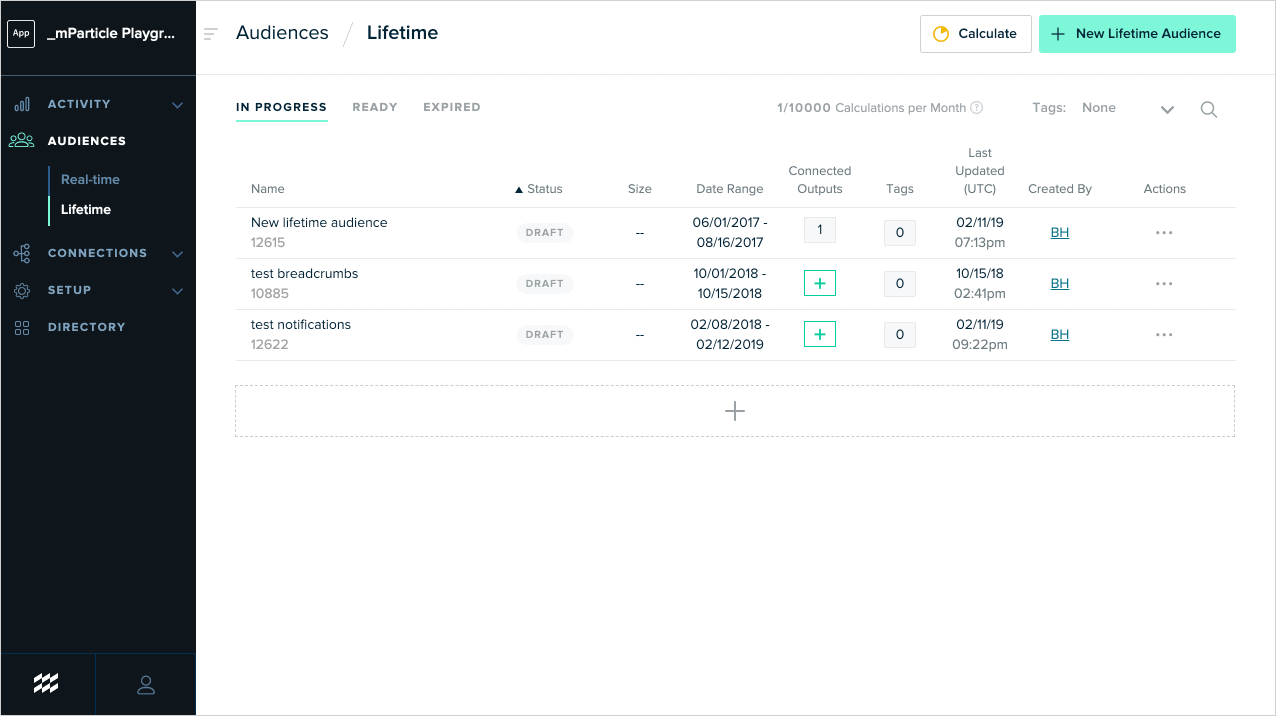
Task: Click the Size column header
Action: [x=640, y=189]
